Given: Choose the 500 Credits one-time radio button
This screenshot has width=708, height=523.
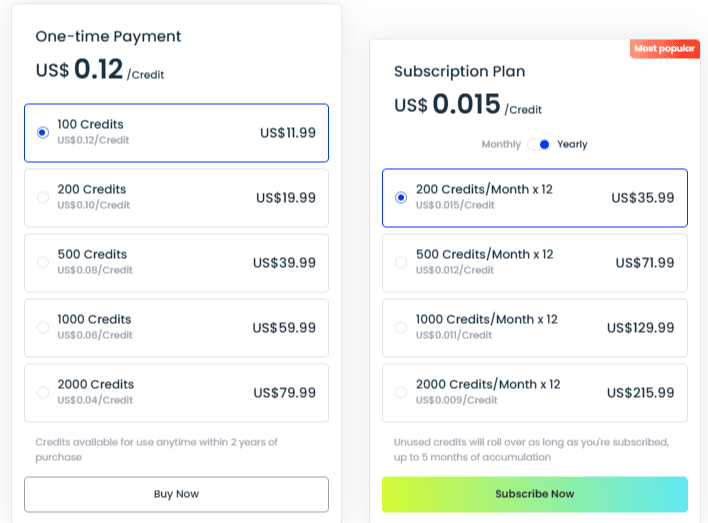Looking at the screenshot, I should 43,262.
